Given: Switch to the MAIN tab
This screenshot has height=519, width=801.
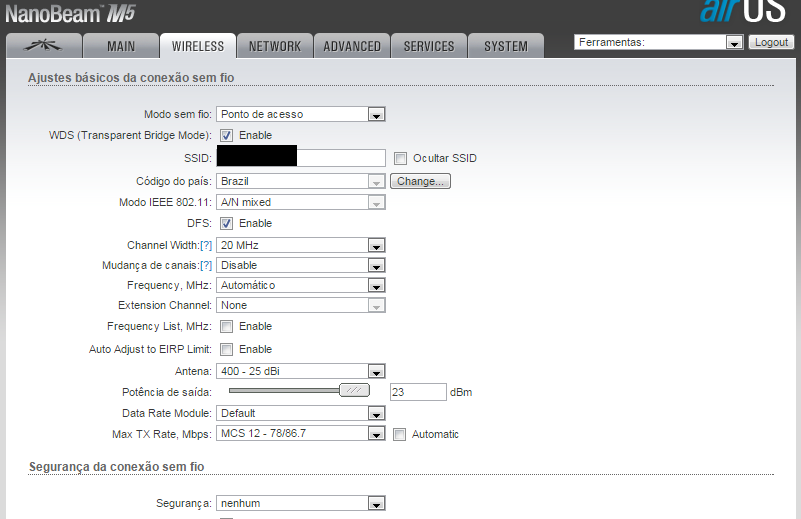Looking at the screenshot, I should click(x=121, y=46).
